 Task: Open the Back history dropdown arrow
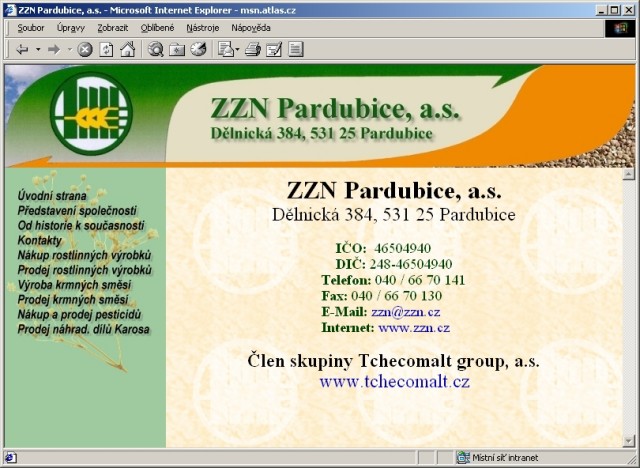tap(38, 50)
